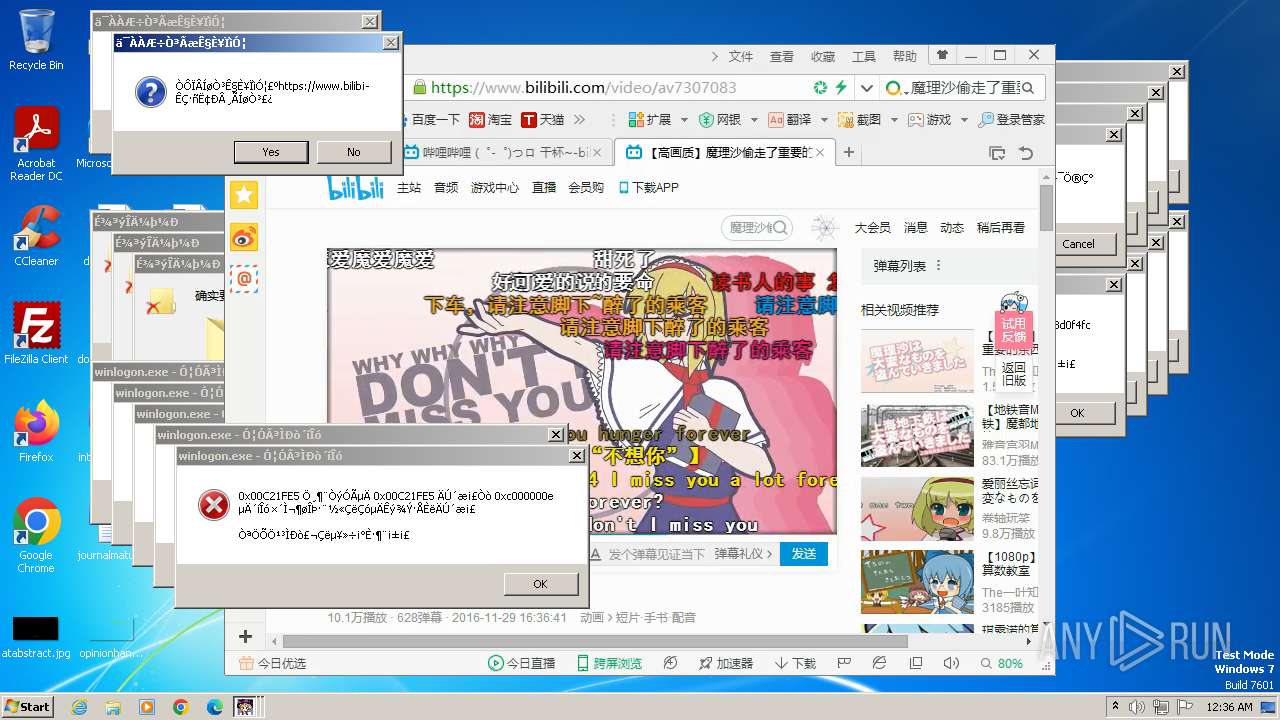
Task: Click the 80% zoom level indicator
Action: tap(1001, 663)
